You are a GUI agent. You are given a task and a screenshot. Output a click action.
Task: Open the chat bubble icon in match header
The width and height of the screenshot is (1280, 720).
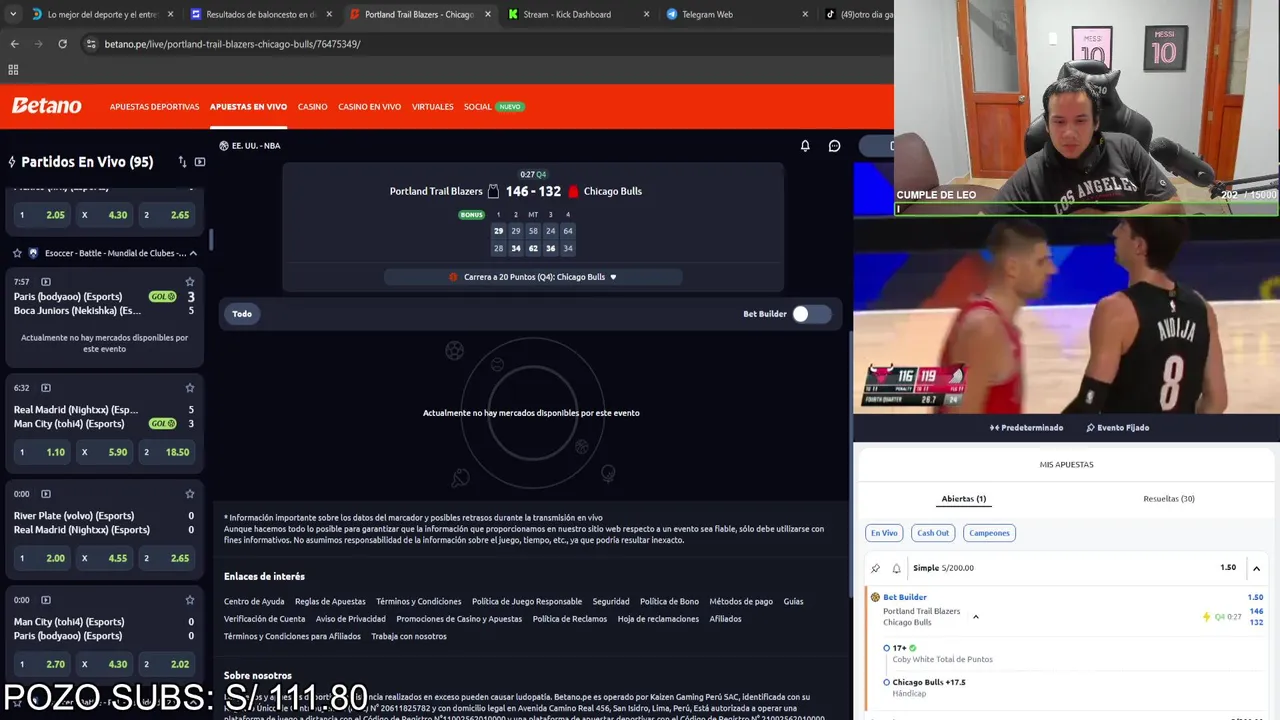click(x=835, y=146)
